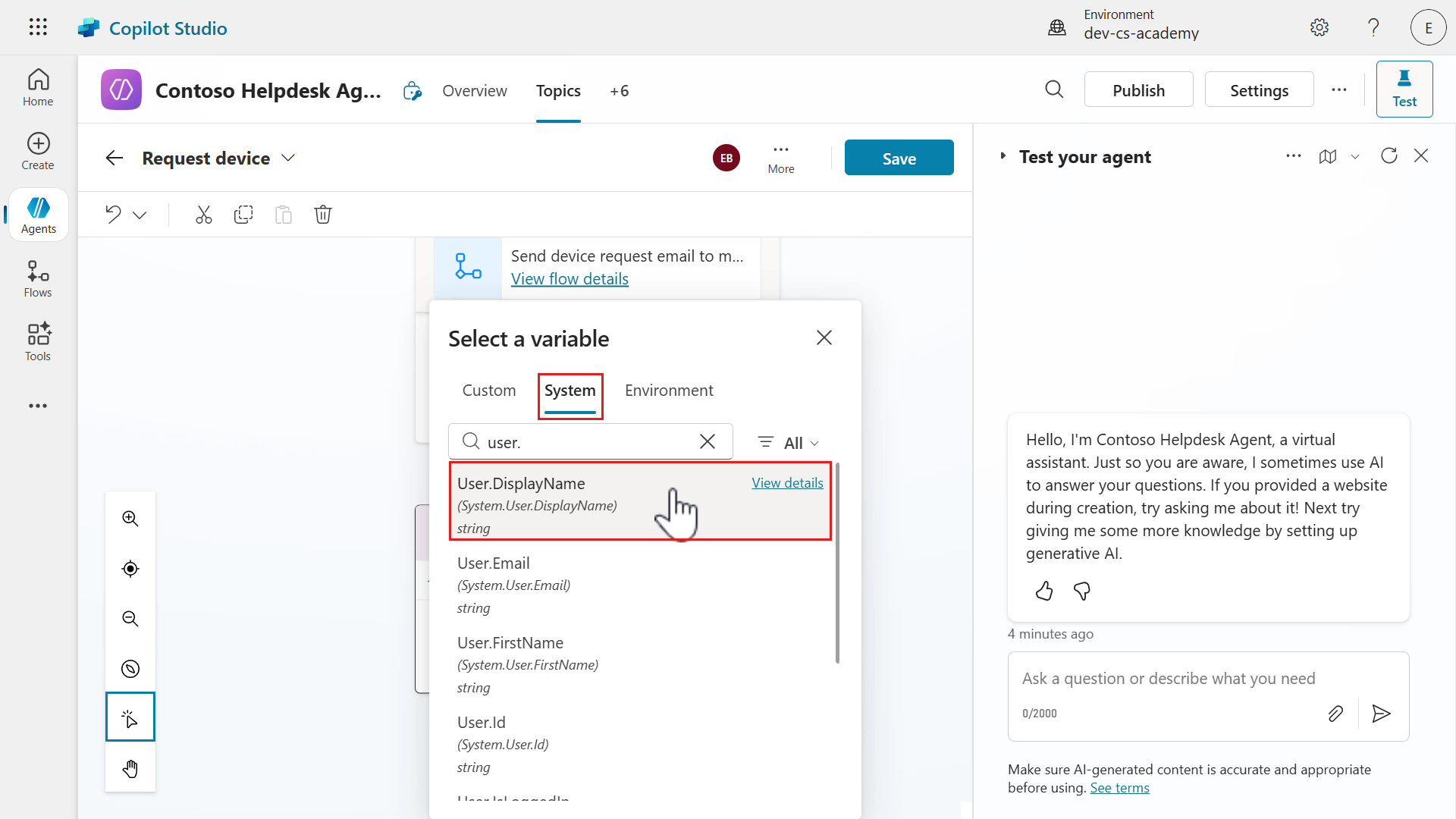1456x819 pixels.
Task: Open the Flows sidebar item
Action: pyautogui.click(x=38, y=279)
